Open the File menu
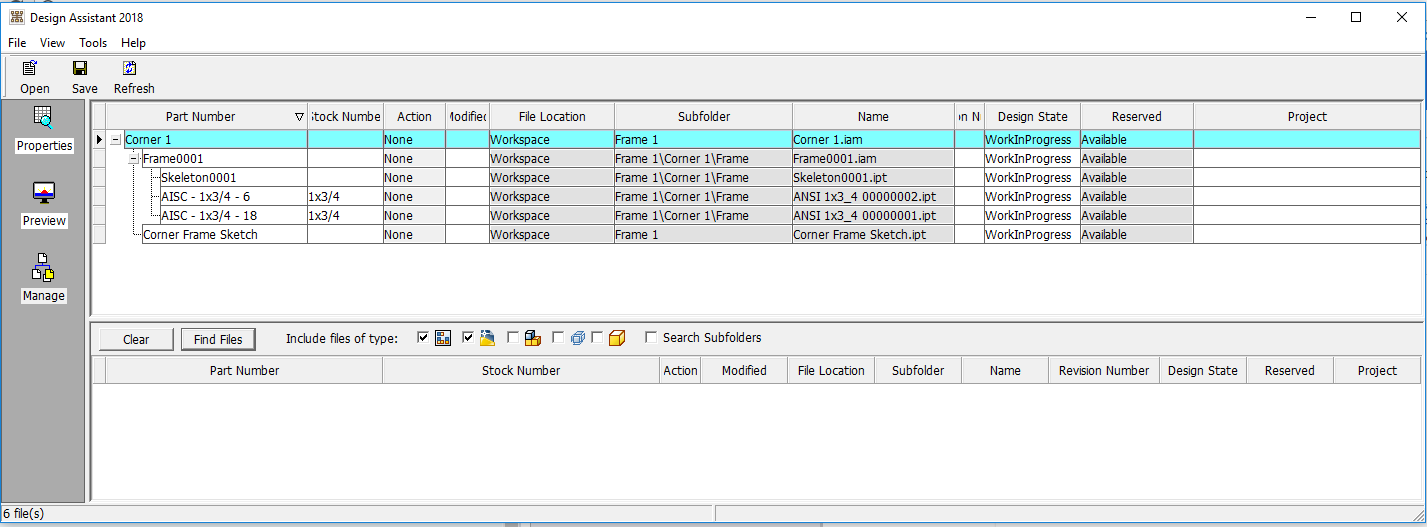1427x527 pixels. [17, 43]
